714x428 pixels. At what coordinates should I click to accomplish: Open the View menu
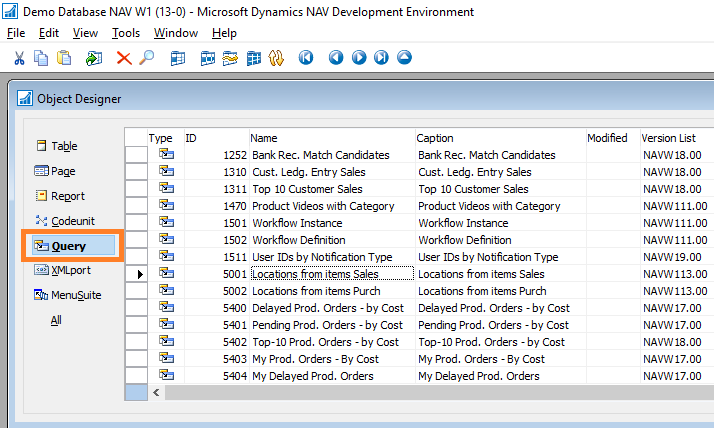click(x=85, y=33)
